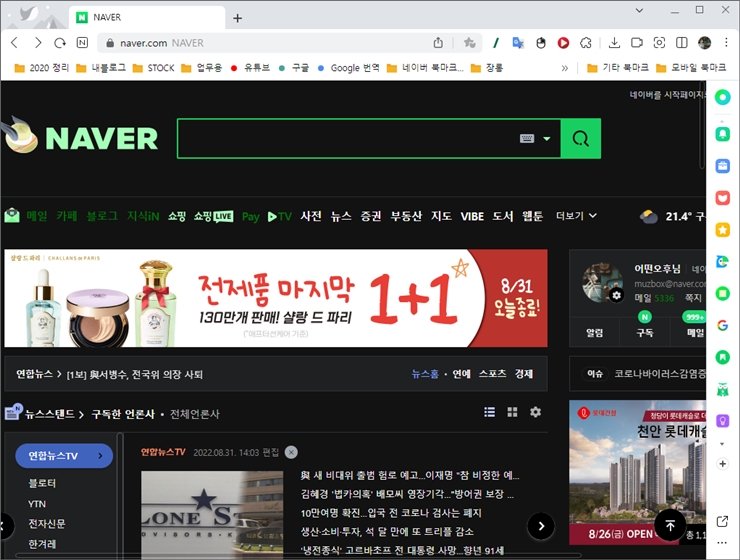Select 연합뉴스TV in press list
The image size is (740, 560).
tap(64, 456)
